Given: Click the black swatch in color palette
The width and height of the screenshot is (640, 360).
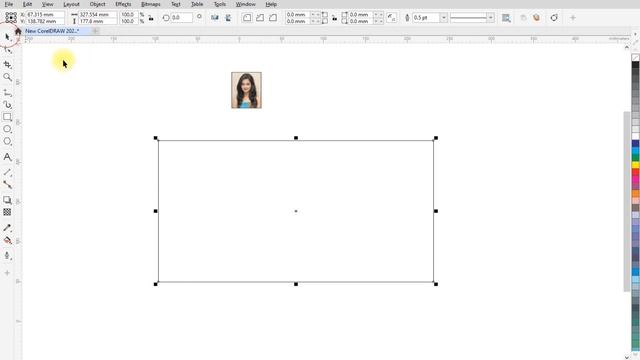Looking at the screenshot, I should [636, 65].
